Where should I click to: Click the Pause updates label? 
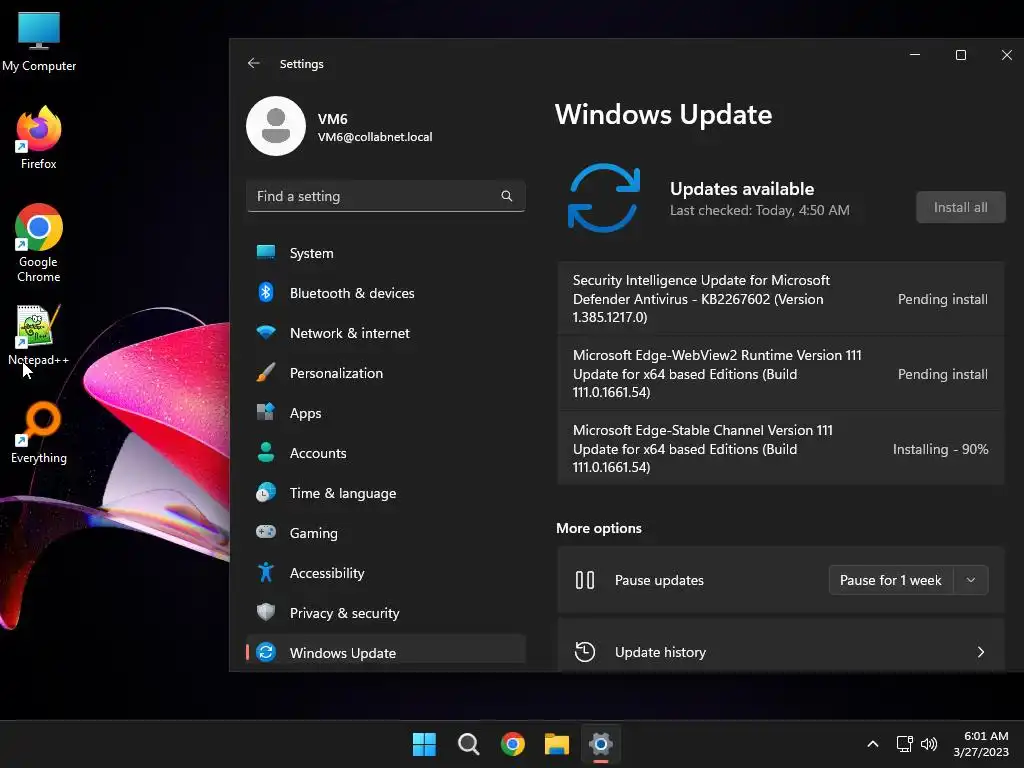pos(659,580)
